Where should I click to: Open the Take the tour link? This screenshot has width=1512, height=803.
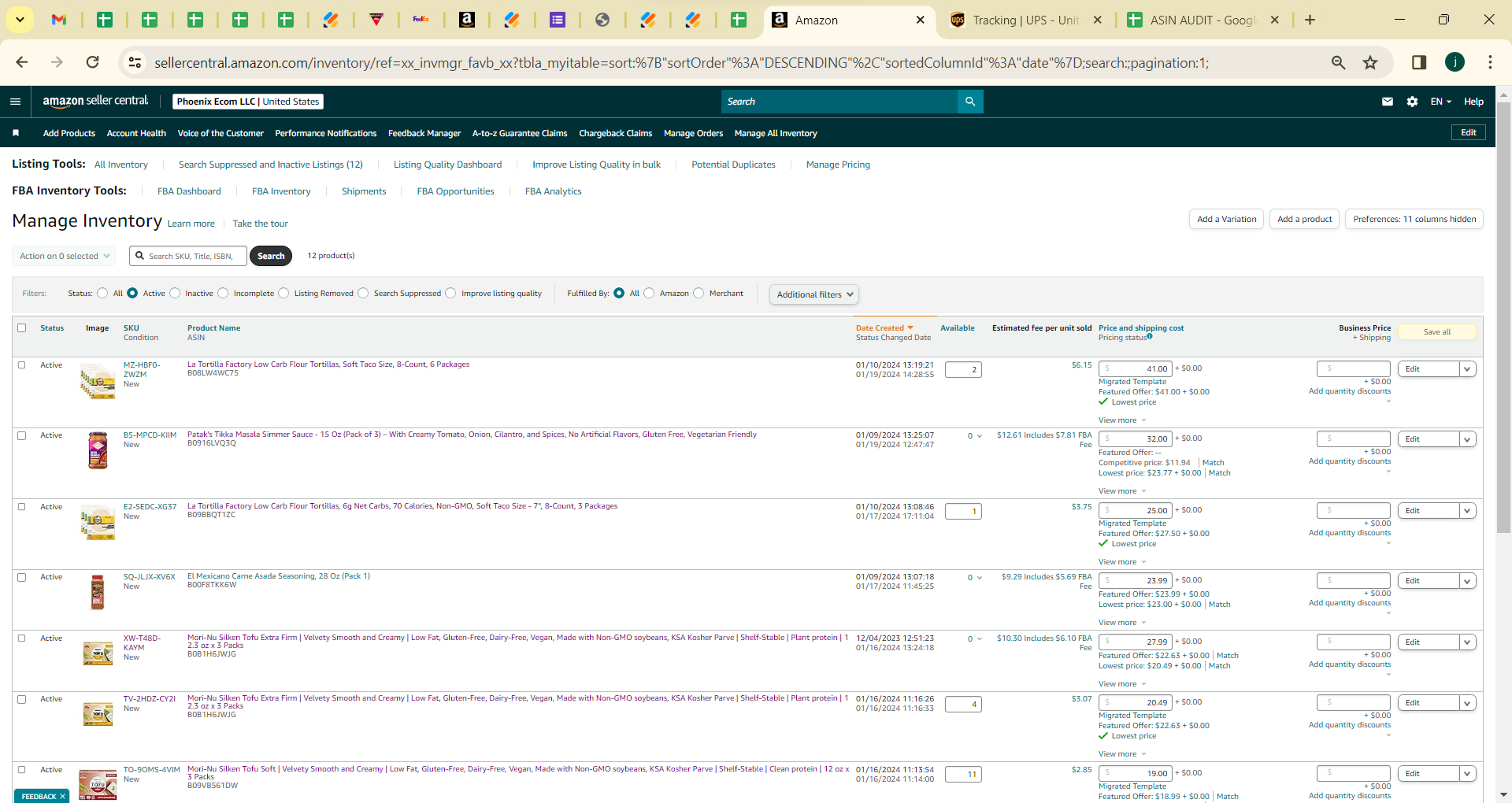tap(261, 224)
